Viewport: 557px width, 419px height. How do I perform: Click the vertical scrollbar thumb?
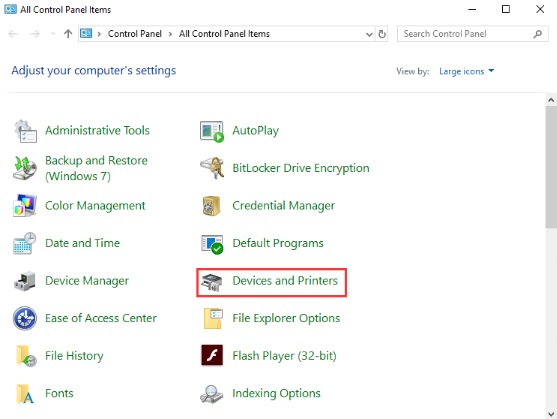click(551, 167)
